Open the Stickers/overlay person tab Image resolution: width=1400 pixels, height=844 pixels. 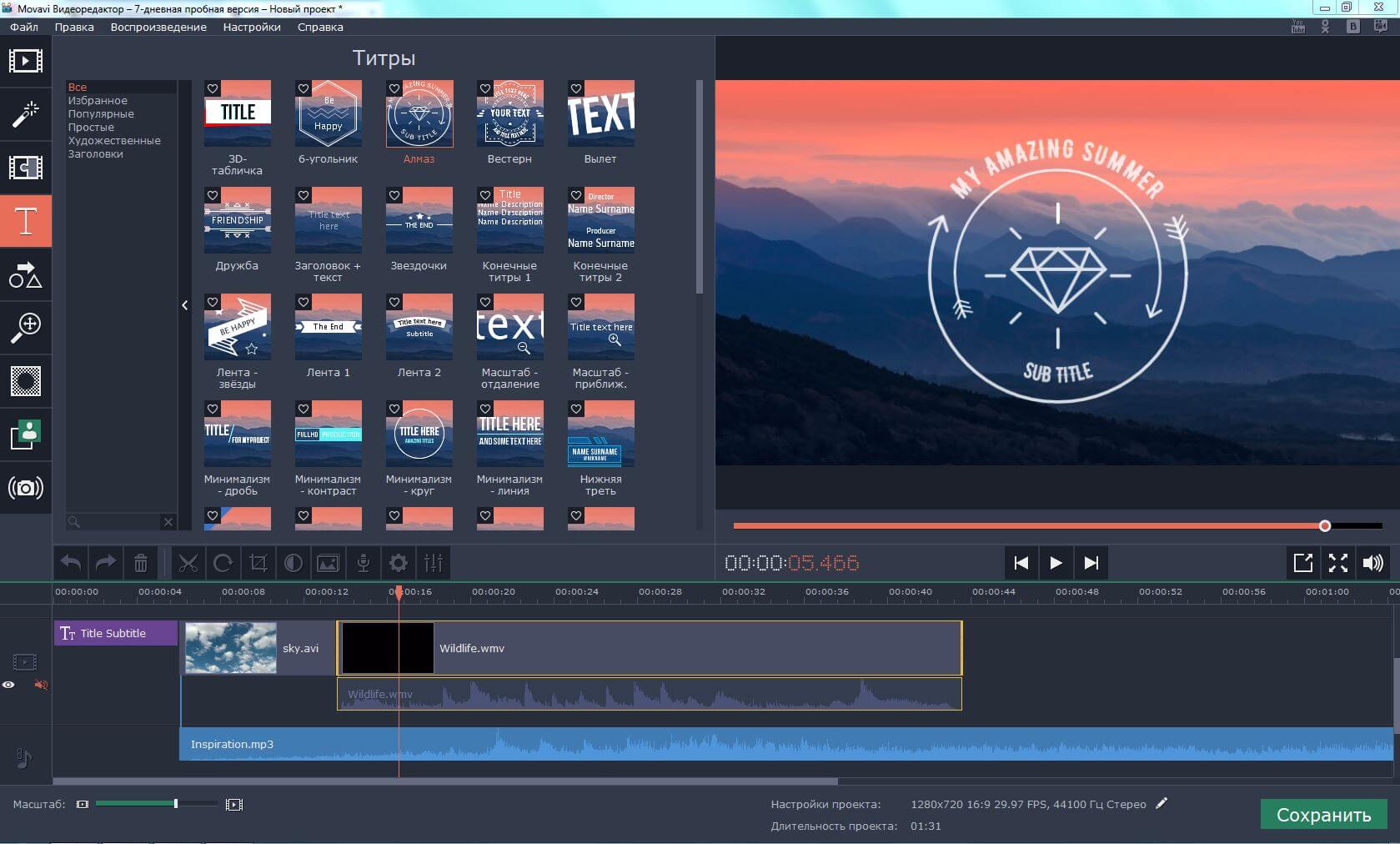pos(25,435)
